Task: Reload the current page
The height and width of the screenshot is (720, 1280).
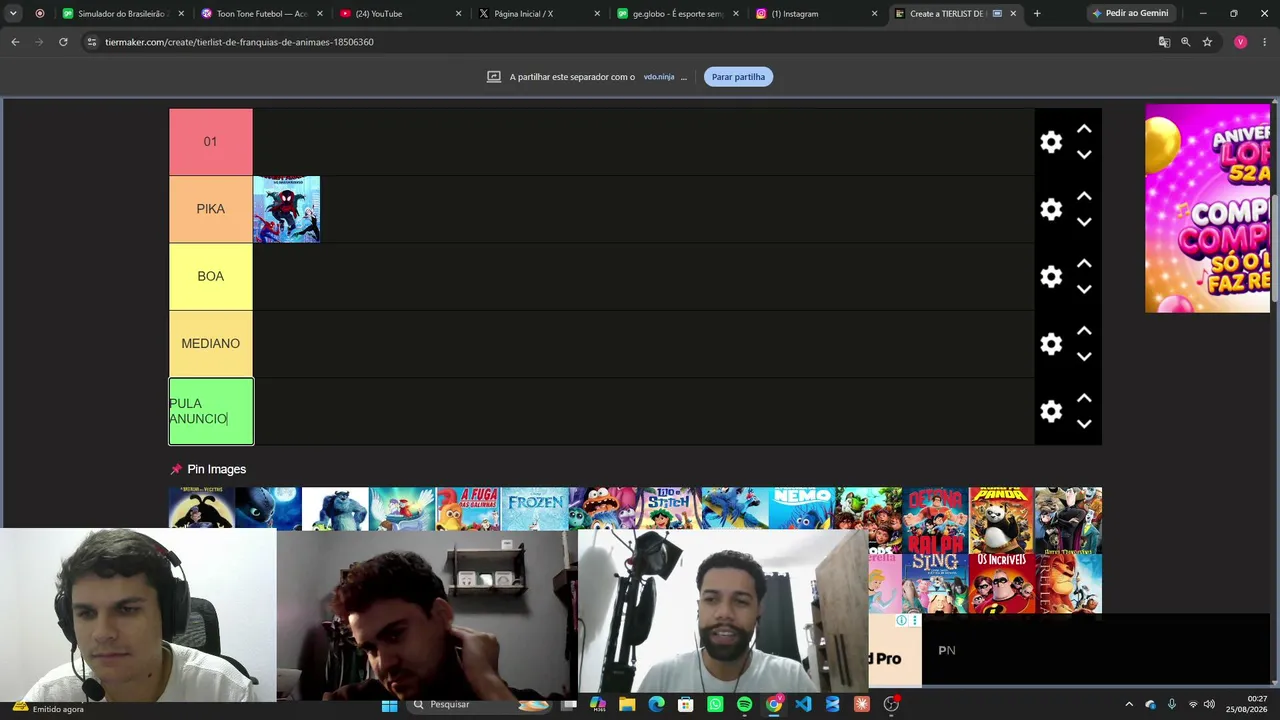Action: [63, 42]
